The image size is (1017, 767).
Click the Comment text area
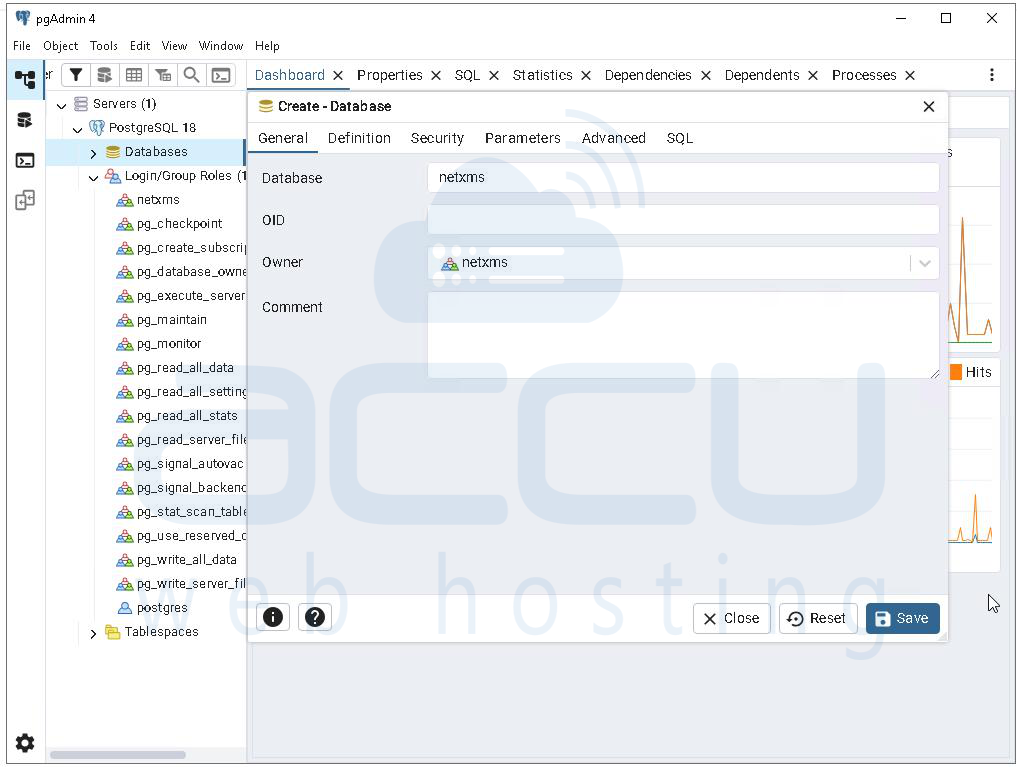click(x=683, y=335)
